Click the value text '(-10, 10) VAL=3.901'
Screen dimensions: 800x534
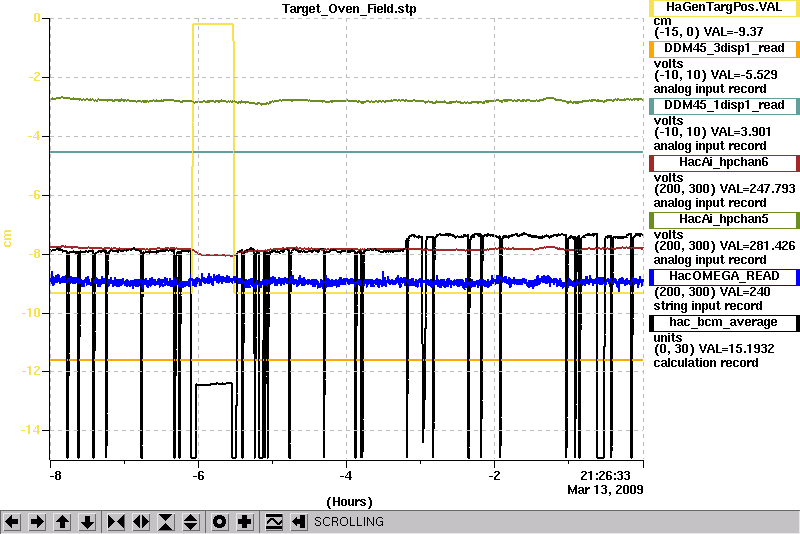point(712,132)
